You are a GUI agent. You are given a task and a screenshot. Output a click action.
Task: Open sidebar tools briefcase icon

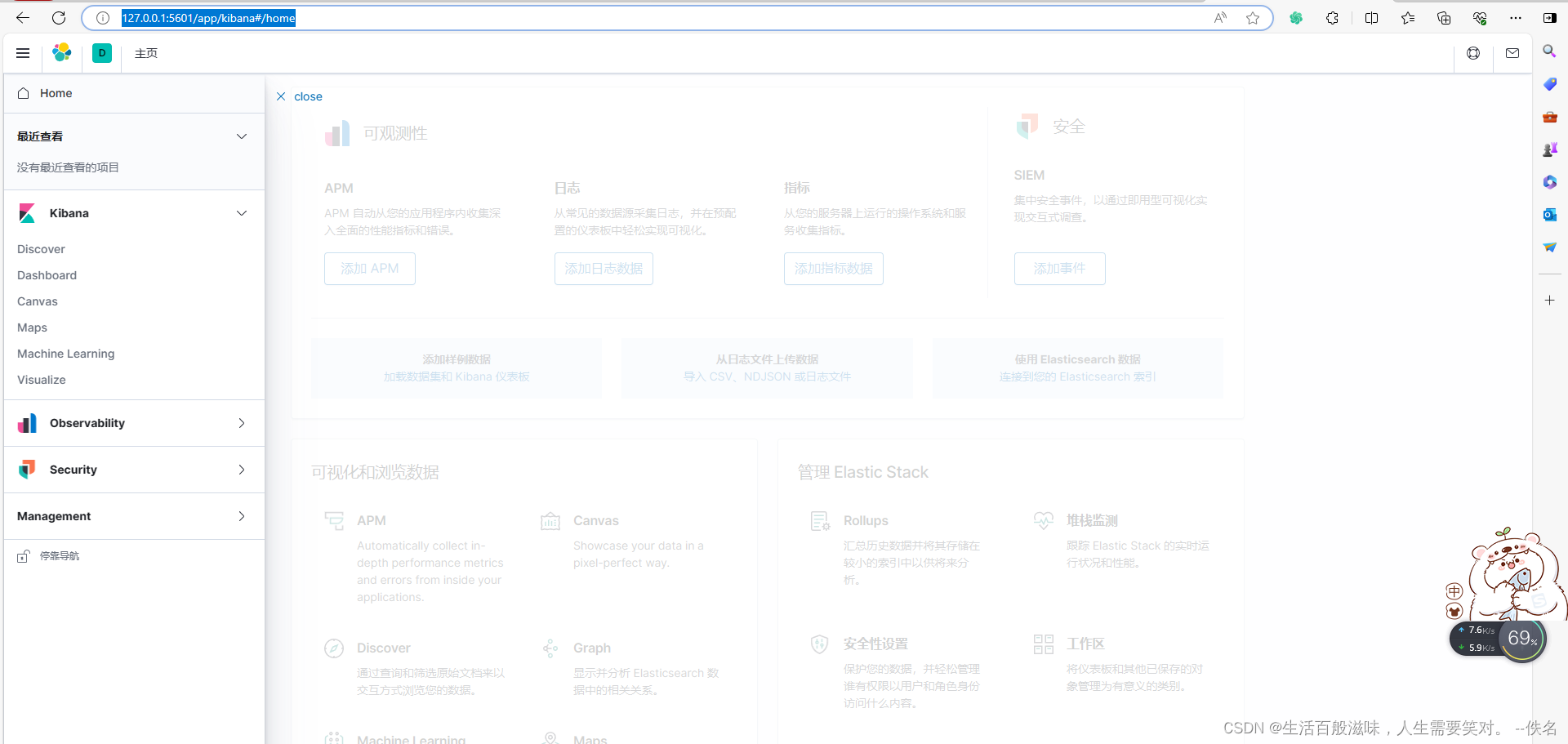tap(1549, 117)
